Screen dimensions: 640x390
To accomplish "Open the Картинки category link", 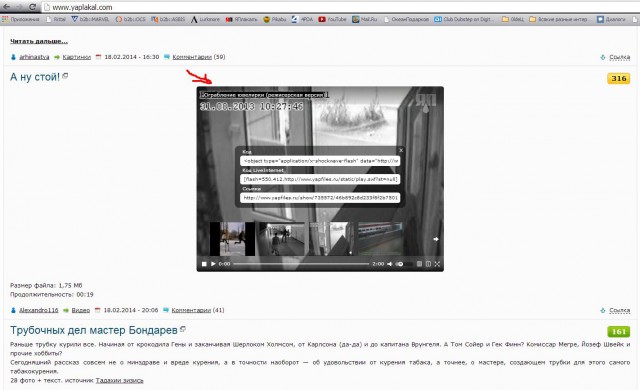I will pos(77,57).
